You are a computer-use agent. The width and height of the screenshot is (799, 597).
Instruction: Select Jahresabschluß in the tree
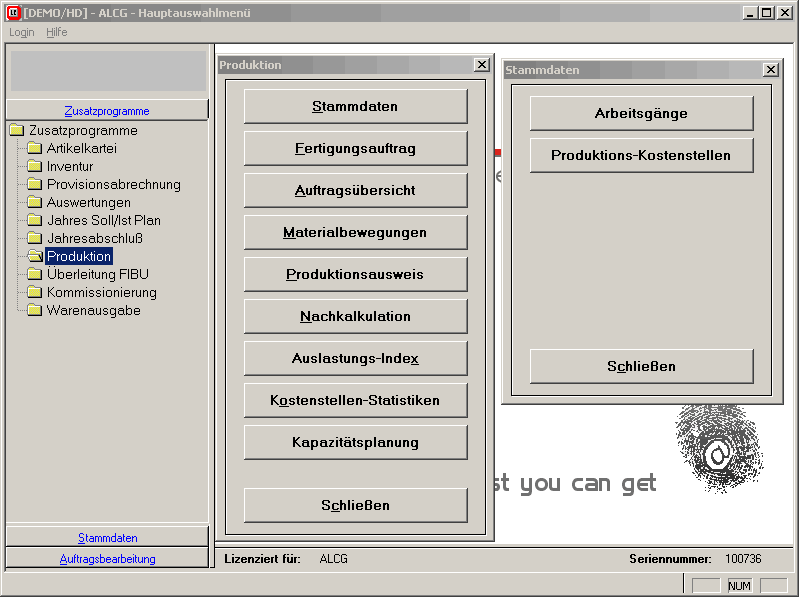[x=94, y=238]
